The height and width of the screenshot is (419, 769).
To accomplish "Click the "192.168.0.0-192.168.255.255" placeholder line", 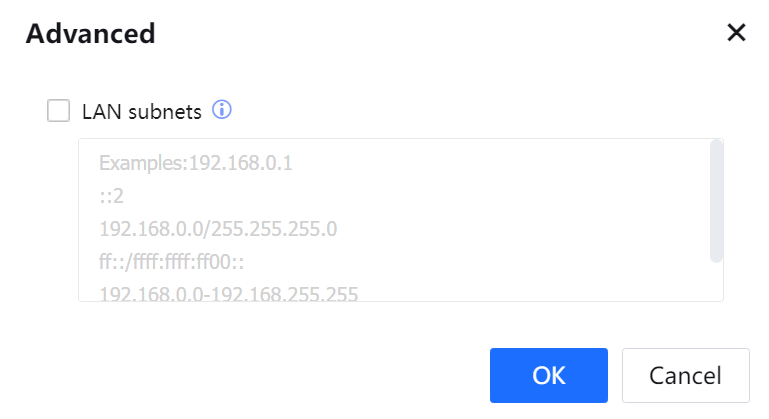I will point(228,293).
